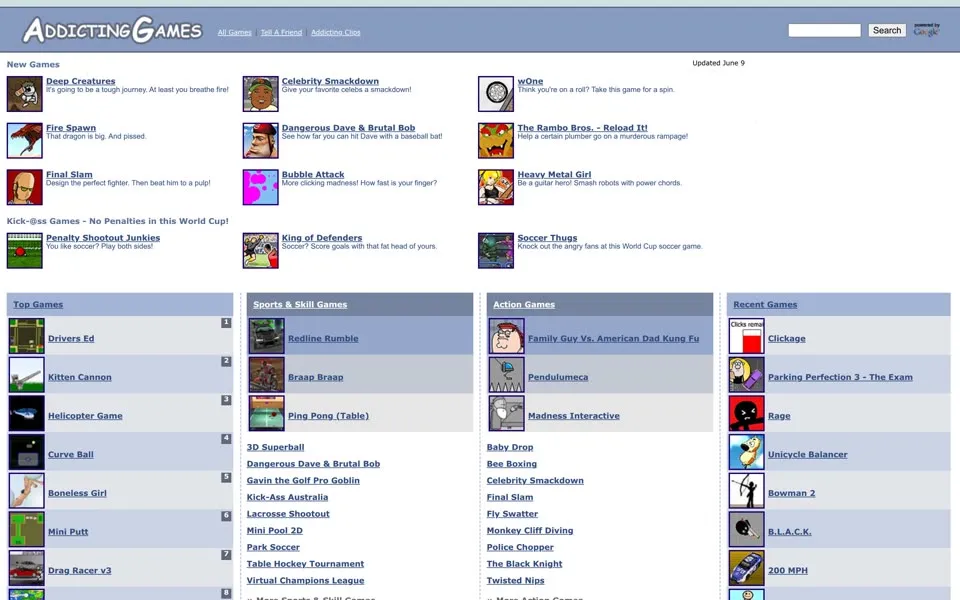Open the All Games menu link
The height and width of the screenshot is (600, 960).
(234, 32)
